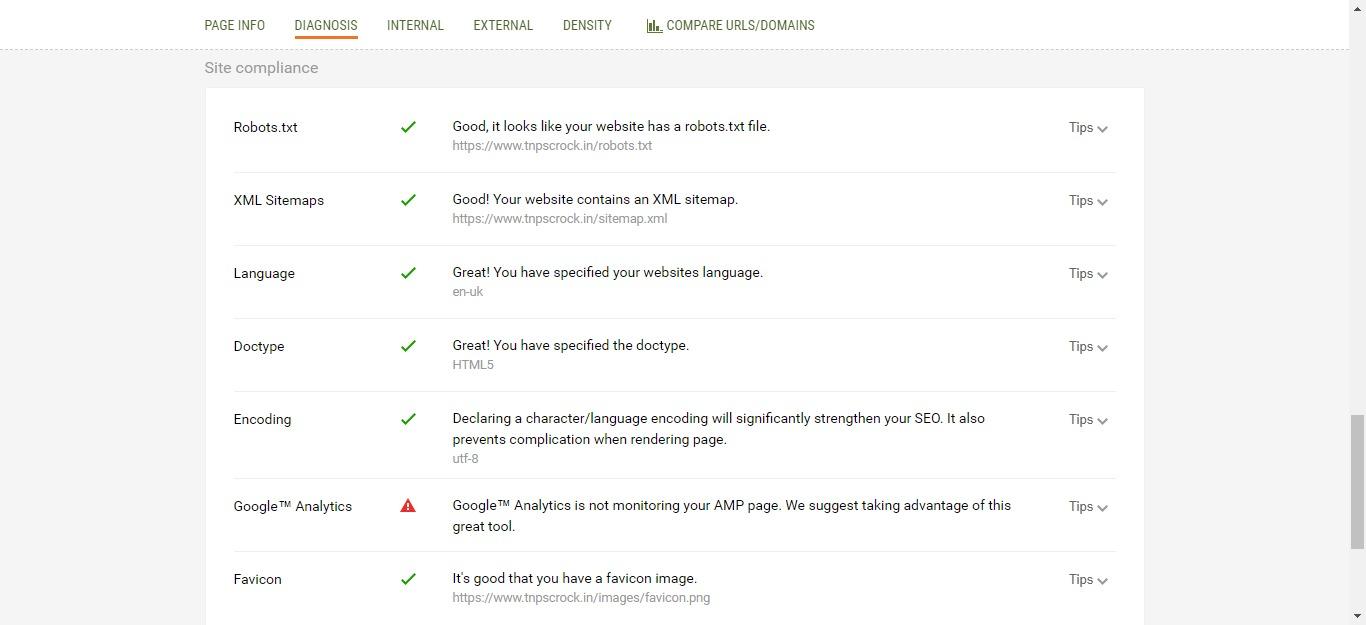
Task: Switch to the PAGE INFO tab
Action: point(234,25)
